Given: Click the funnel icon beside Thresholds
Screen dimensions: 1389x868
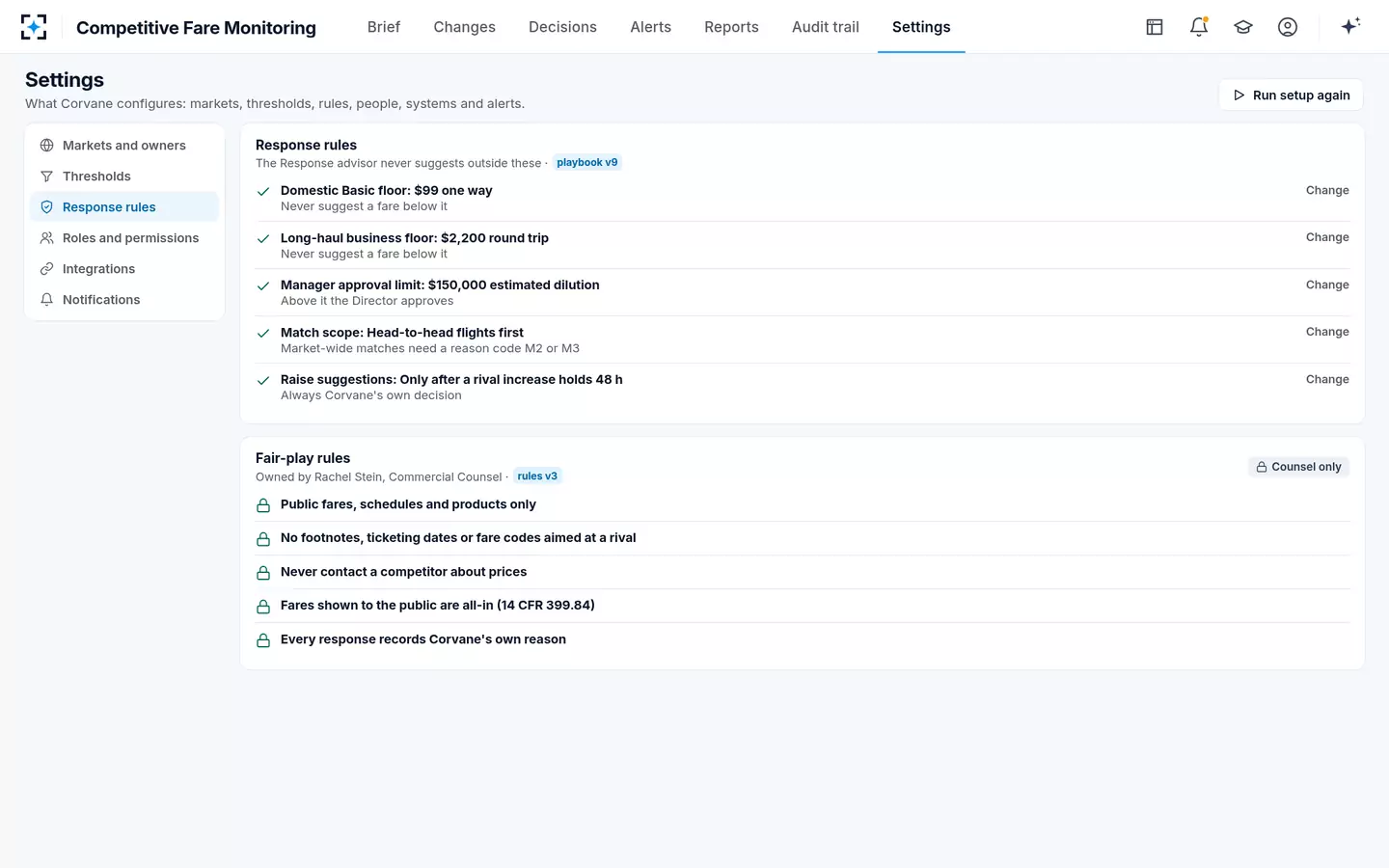Looking at the screenshot, I should (x=46, y=176).
